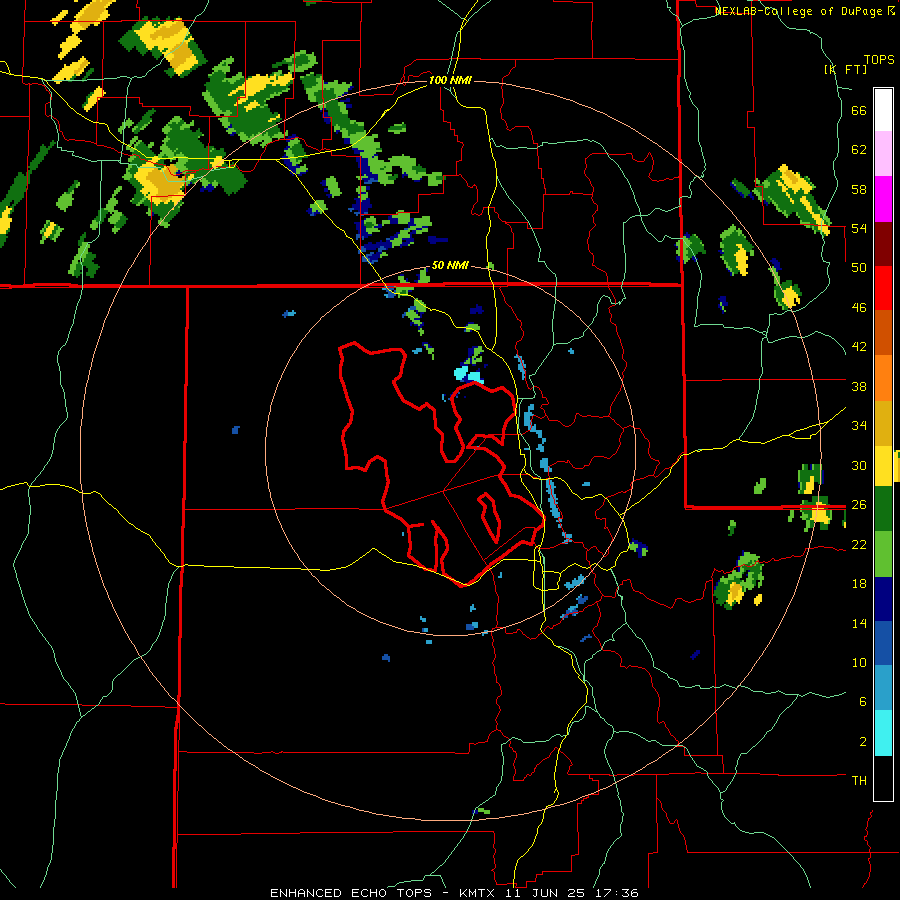Pick the cyan legend swatch
This screenshot has width=900, height=900.
tap(883, 733)
